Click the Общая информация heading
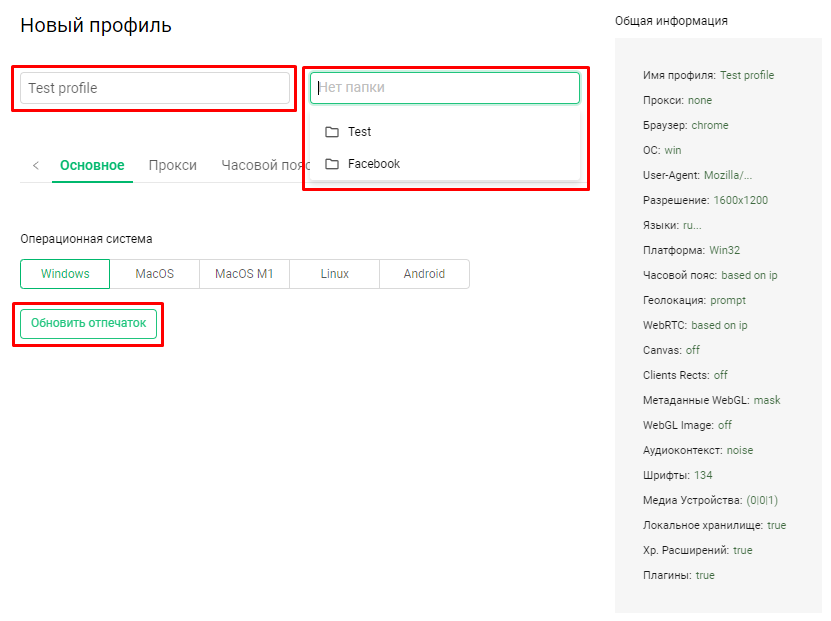 [671, 21]
